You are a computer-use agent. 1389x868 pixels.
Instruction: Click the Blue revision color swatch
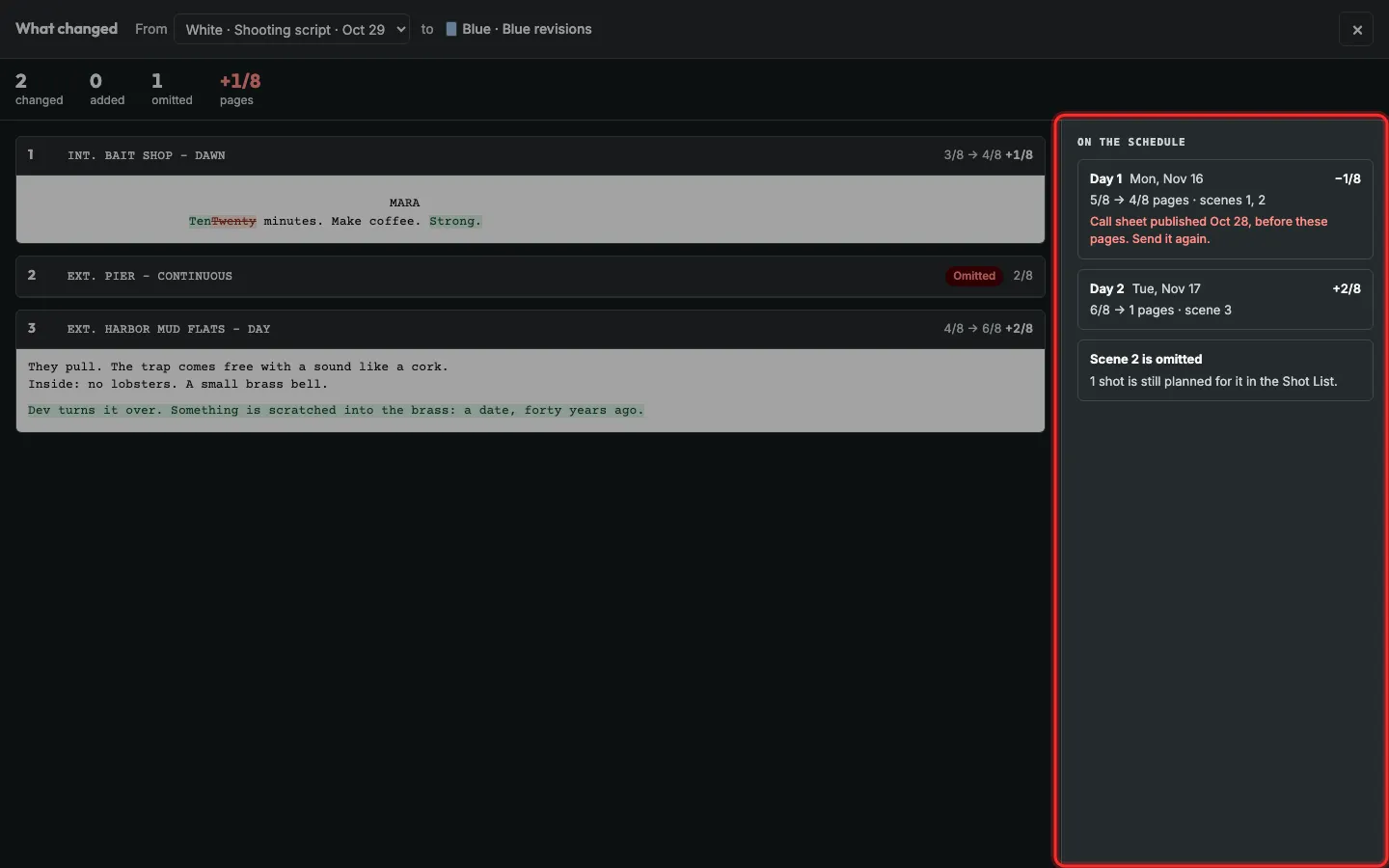[x=450, y=29]
